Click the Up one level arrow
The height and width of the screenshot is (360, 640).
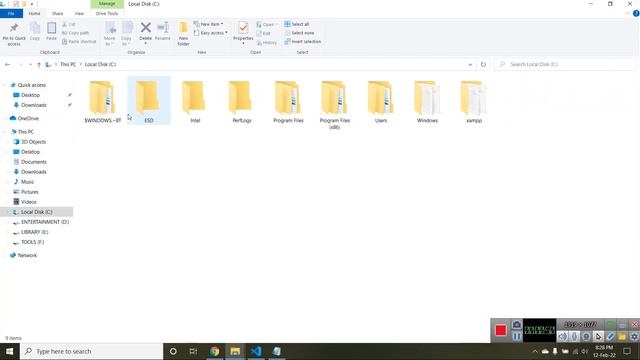click(x=39, y=64)
